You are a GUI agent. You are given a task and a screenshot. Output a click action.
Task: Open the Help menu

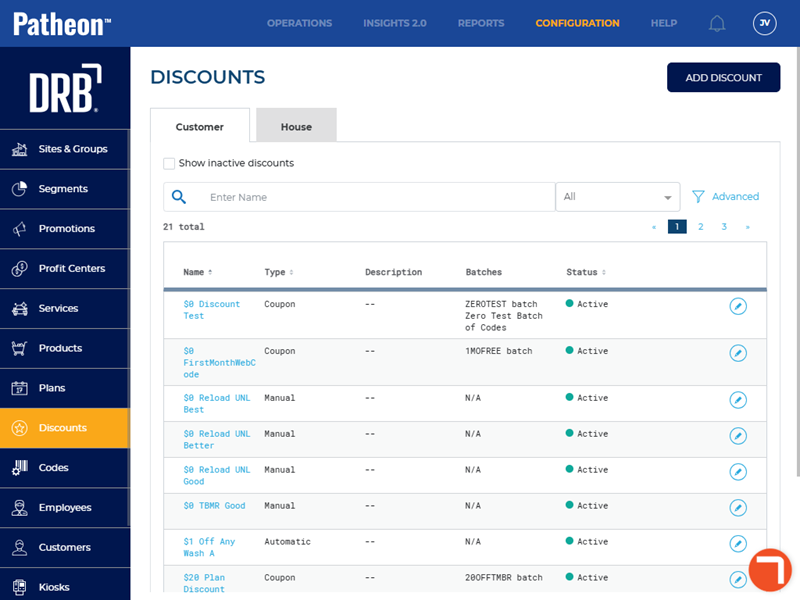[x=664, y=23]
